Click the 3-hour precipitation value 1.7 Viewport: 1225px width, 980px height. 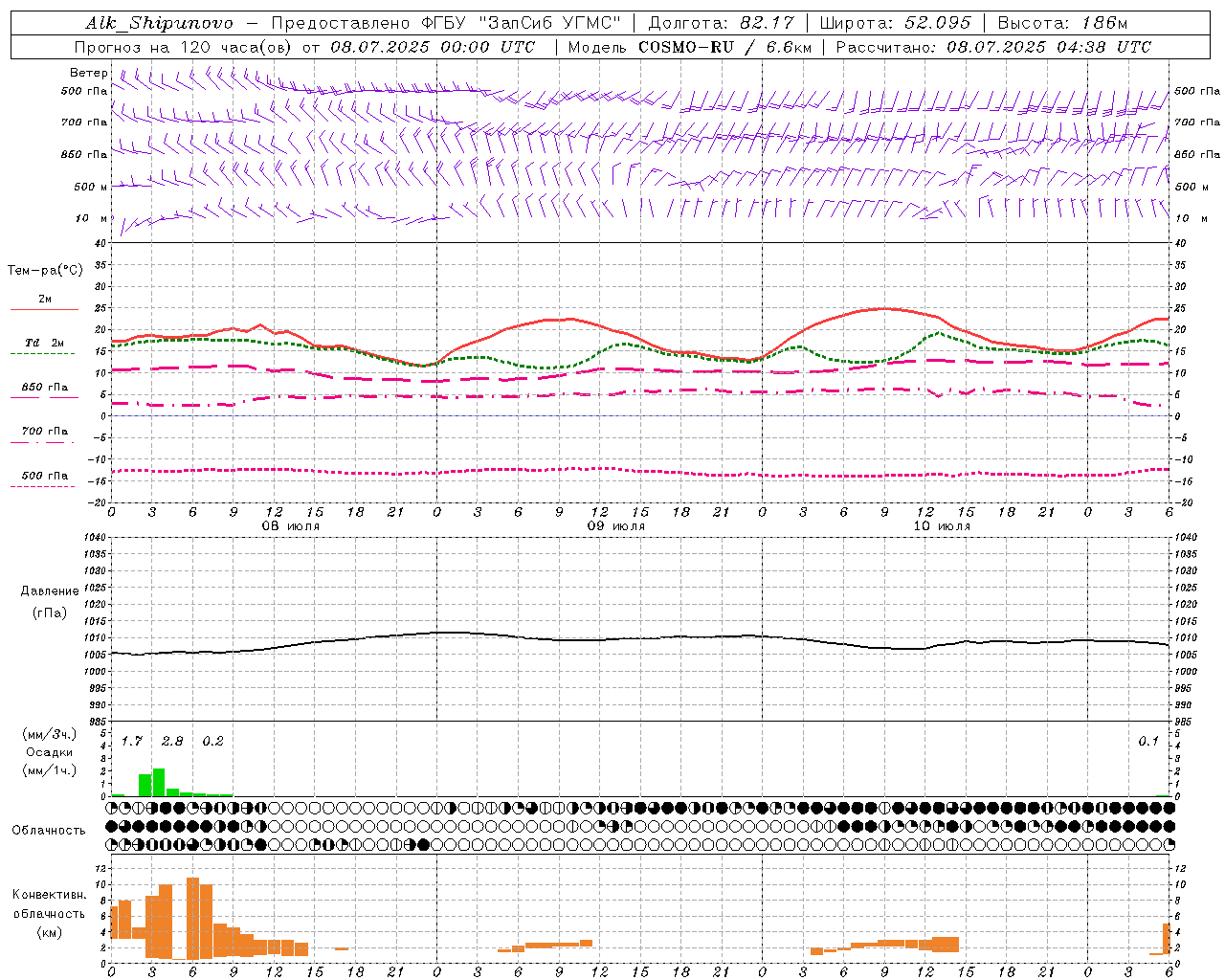pos(131,741)
